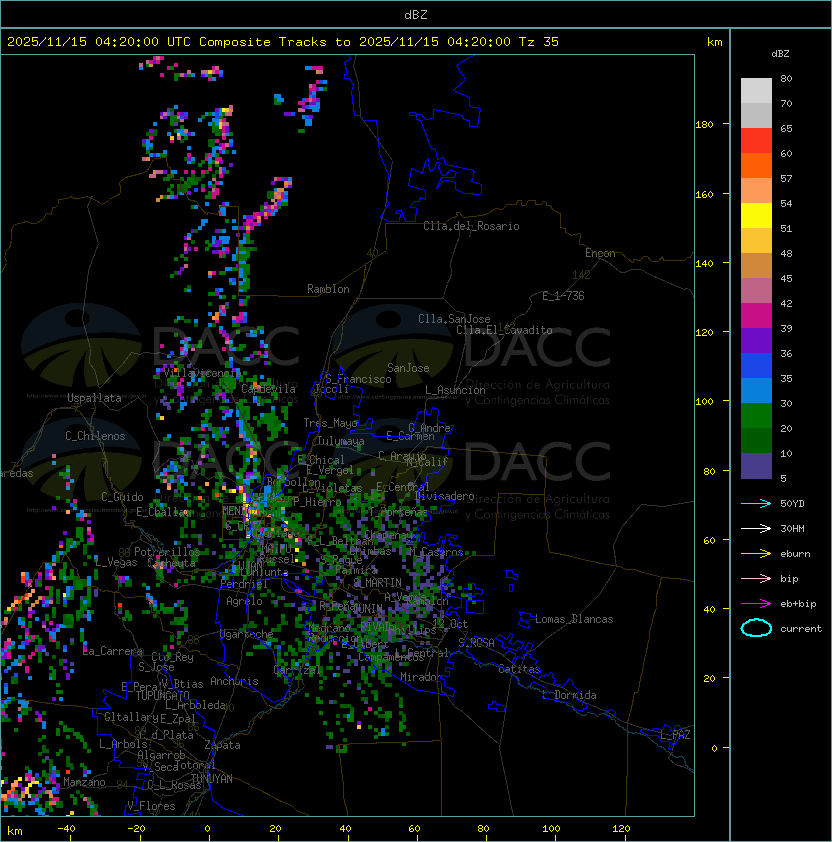The image size is (832, 842).
Task: Click the 'C_Chilenos' map label
Action: click(x=95, y=436)
